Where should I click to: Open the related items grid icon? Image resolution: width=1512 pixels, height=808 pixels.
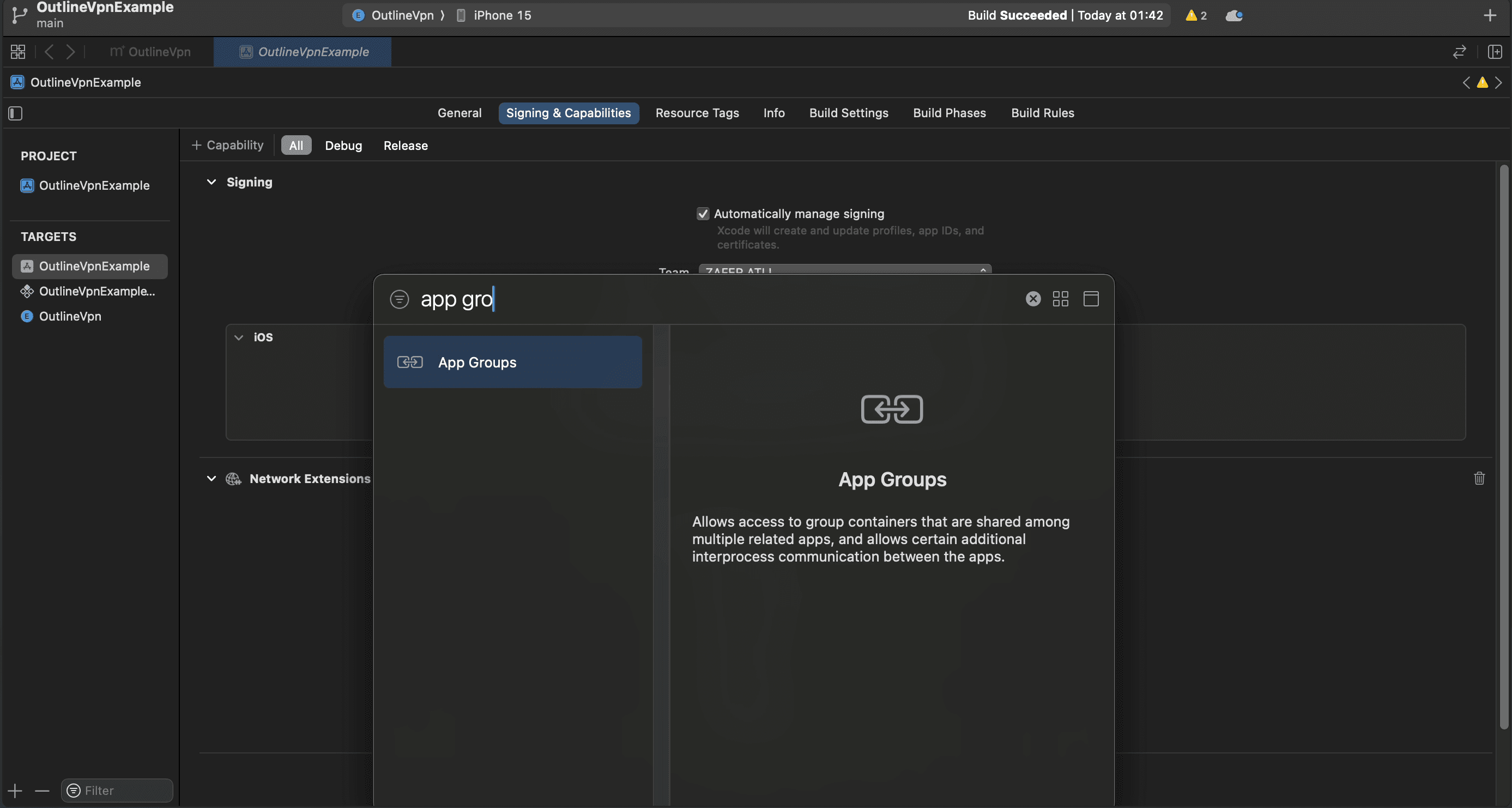pos(18,52)
